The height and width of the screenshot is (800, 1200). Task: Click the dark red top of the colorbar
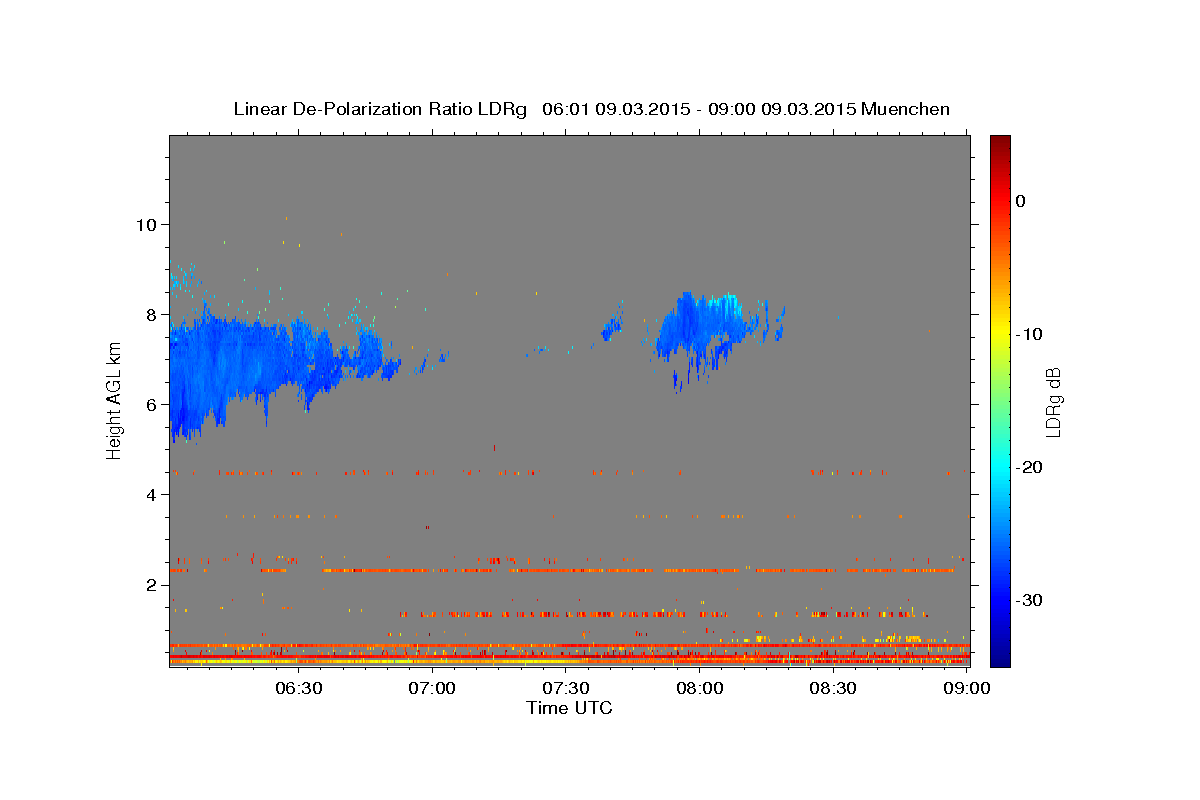click(x=1000, y=145)
